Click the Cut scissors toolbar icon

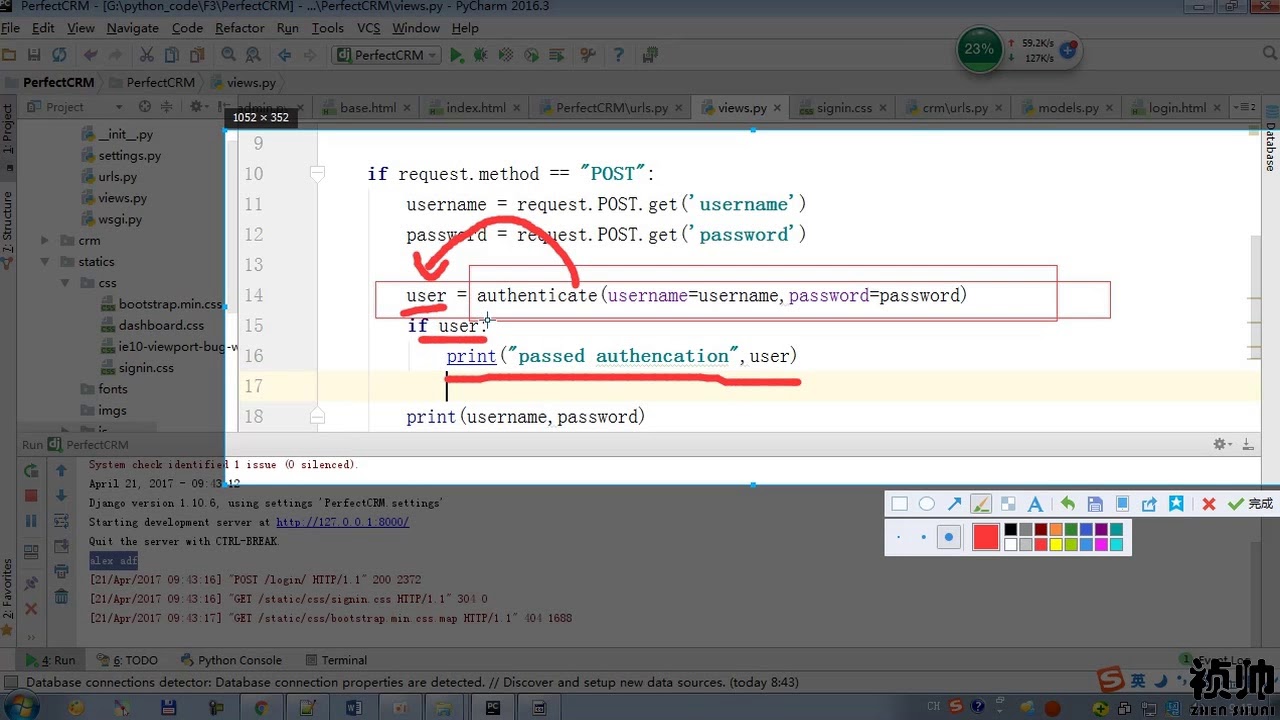pos(146,55)
